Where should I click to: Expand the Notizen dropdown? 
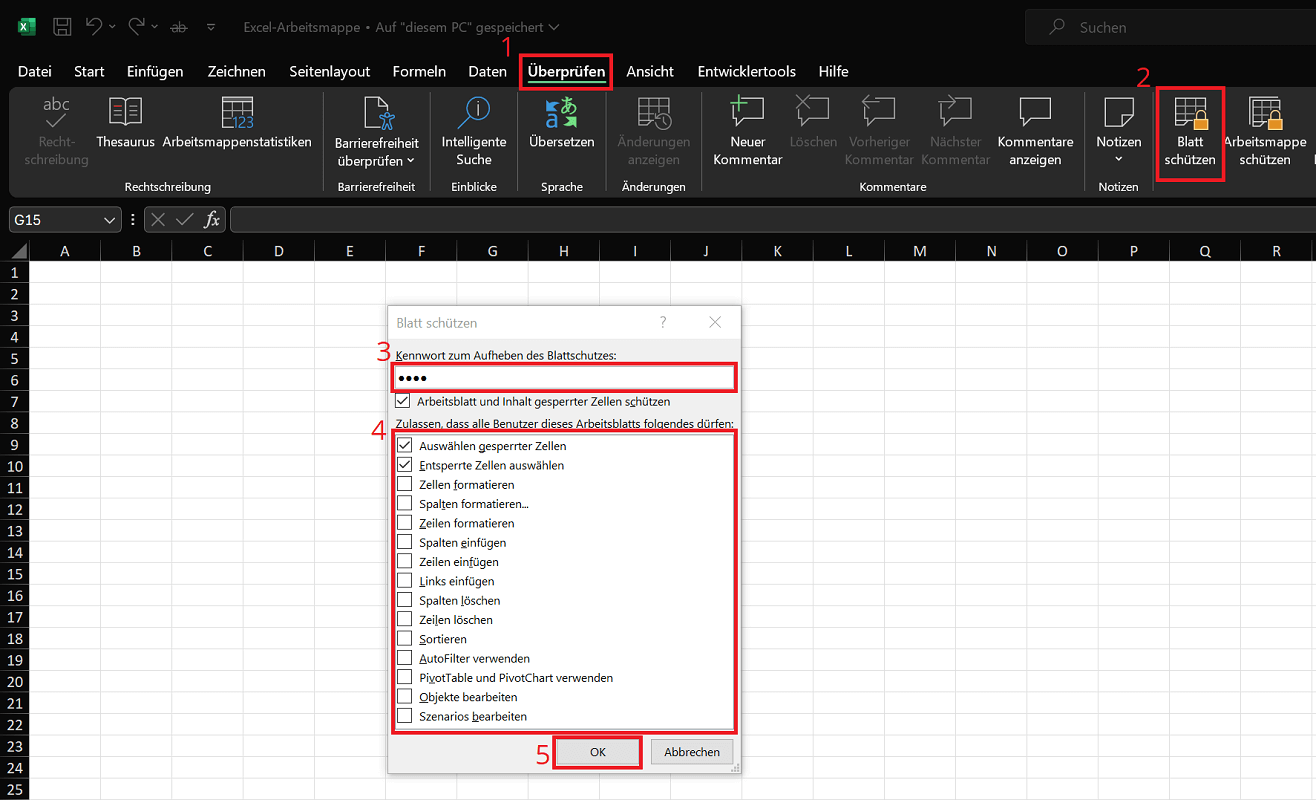coord(1118,160)
